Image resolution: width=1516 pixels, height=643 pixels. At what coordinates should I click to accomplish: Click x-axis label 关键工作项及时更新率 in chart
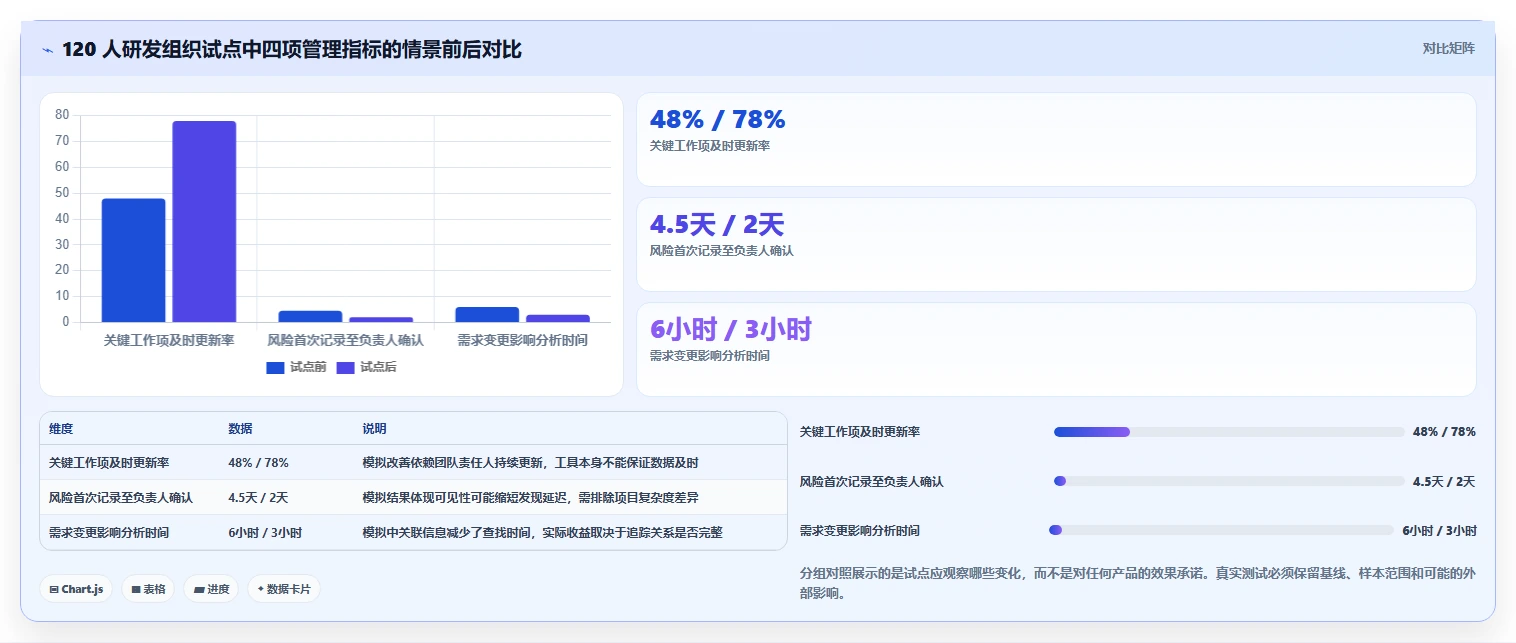tap(169, 340)
